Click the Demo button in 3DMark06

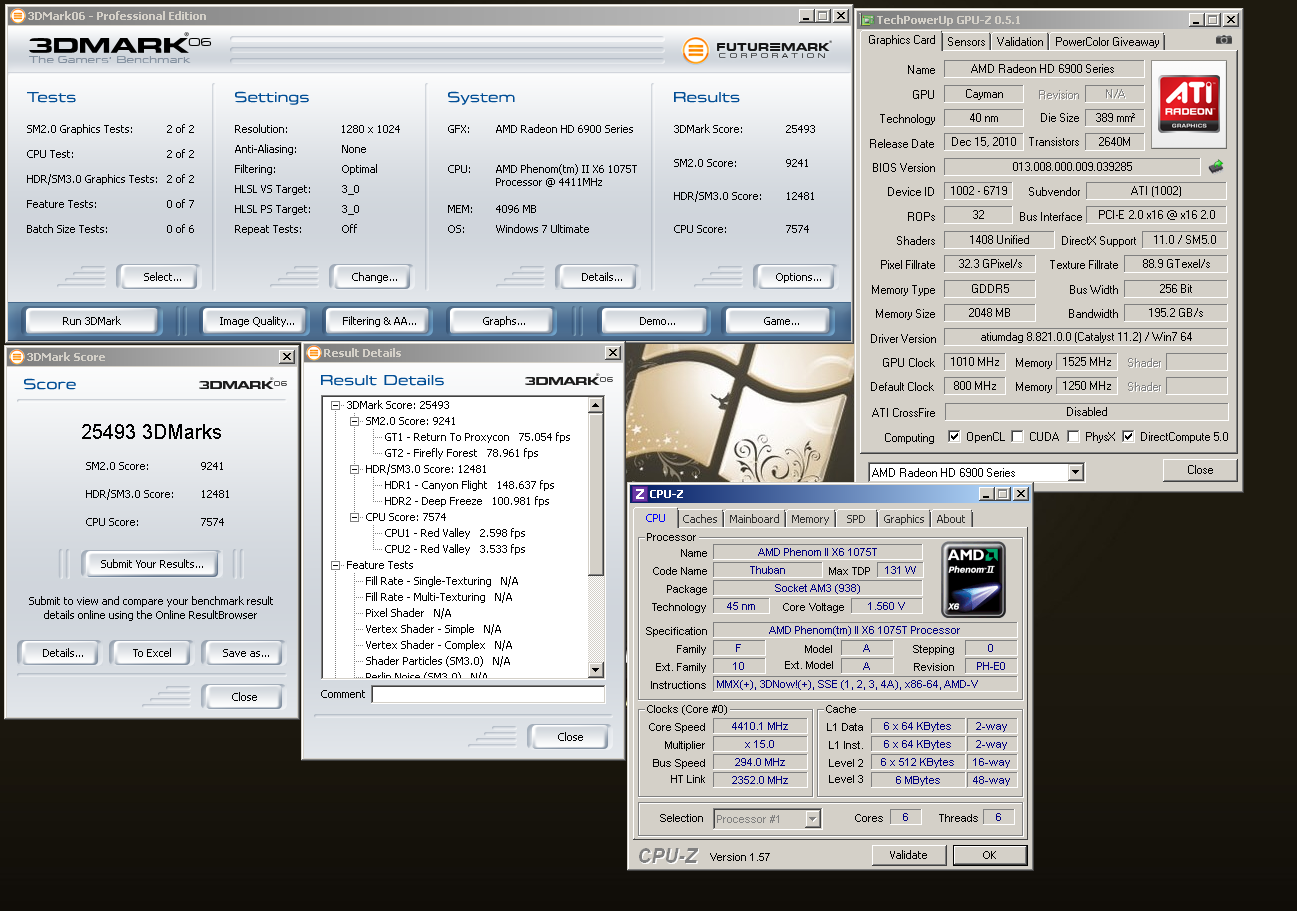pos(656,321)
